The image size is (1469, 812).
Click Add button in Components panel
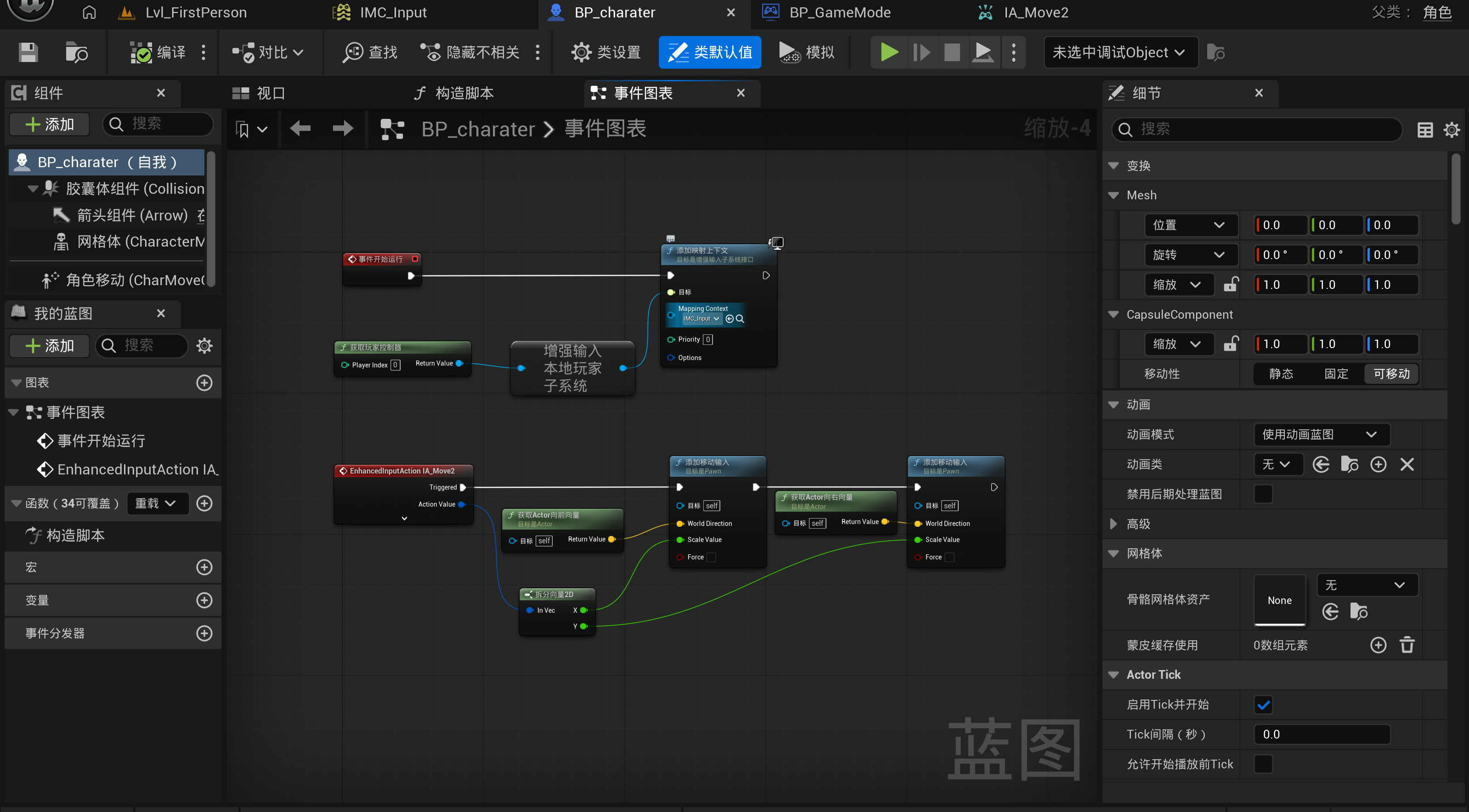coord(50,124)
